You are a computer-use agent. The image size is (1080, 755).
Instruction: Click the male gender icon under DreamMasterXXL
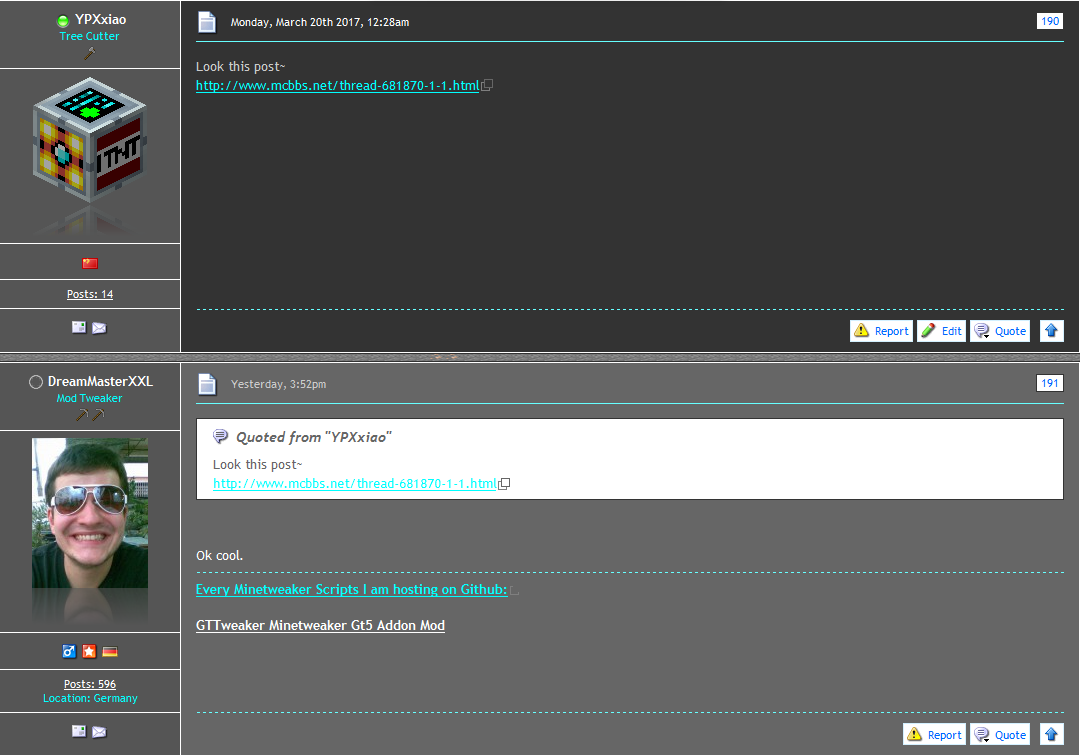(69, 652)
